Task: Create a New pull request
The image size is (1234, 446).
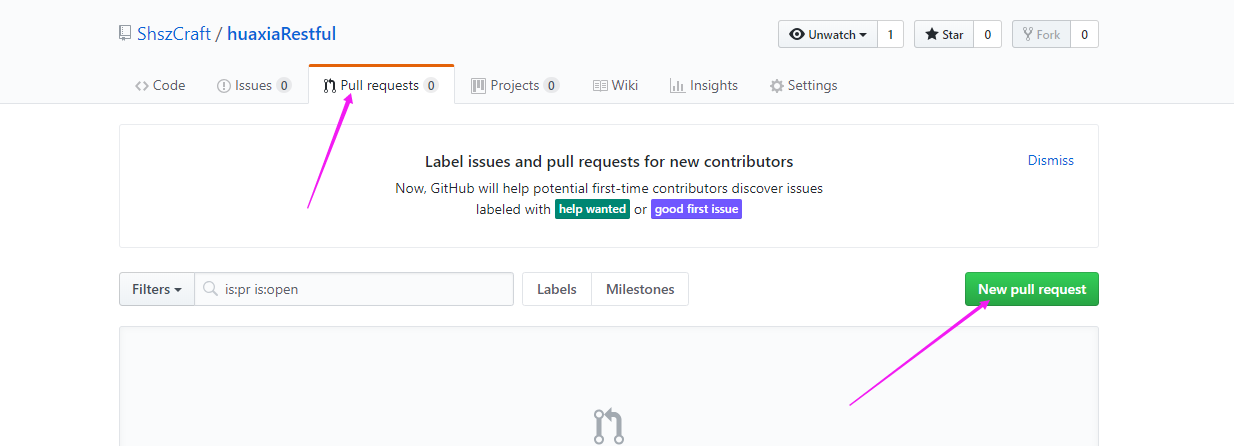Action: (1032, 289)
